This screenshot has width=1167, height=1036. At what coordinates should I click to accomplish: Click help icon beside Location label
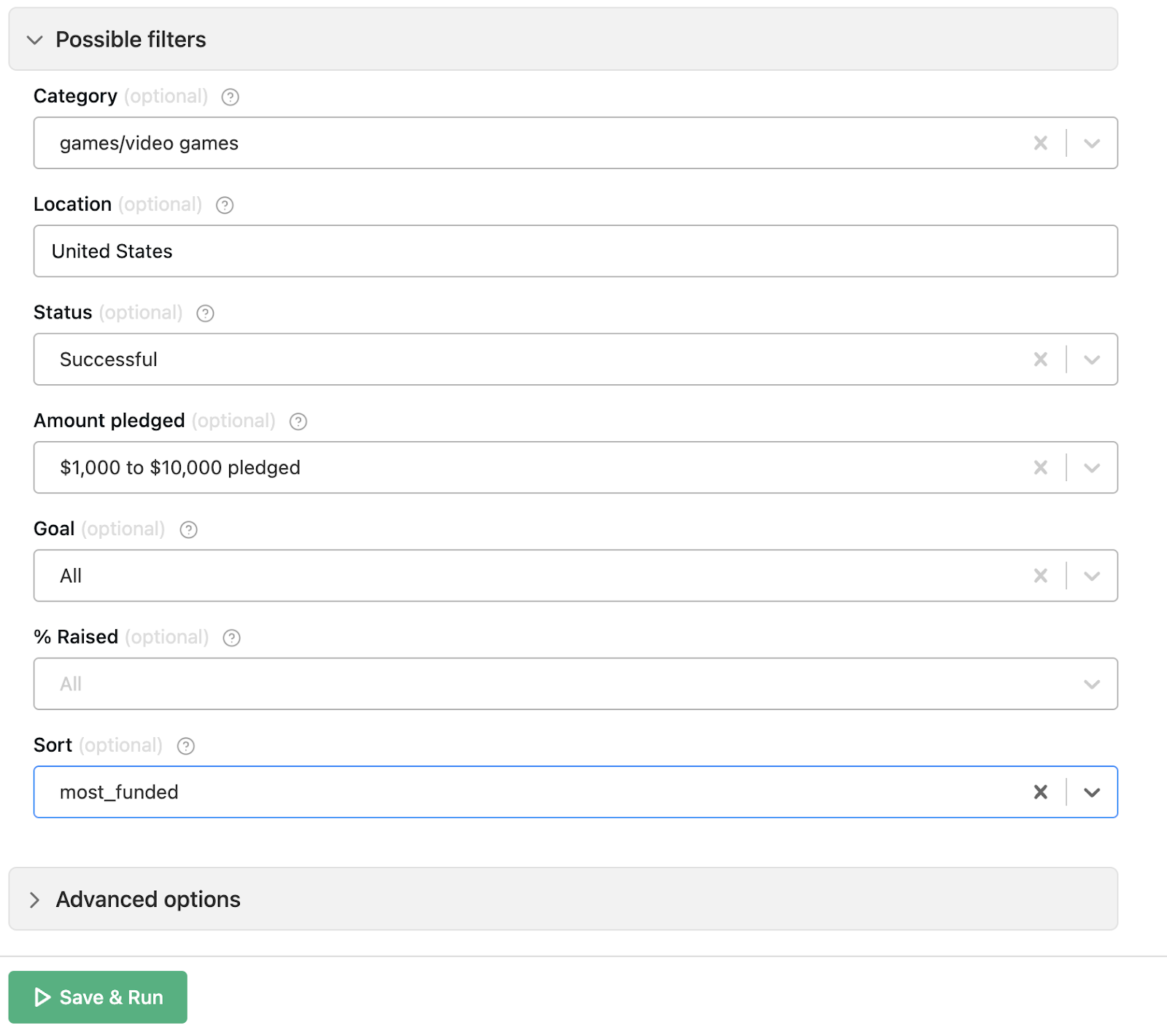click(225, 206)
